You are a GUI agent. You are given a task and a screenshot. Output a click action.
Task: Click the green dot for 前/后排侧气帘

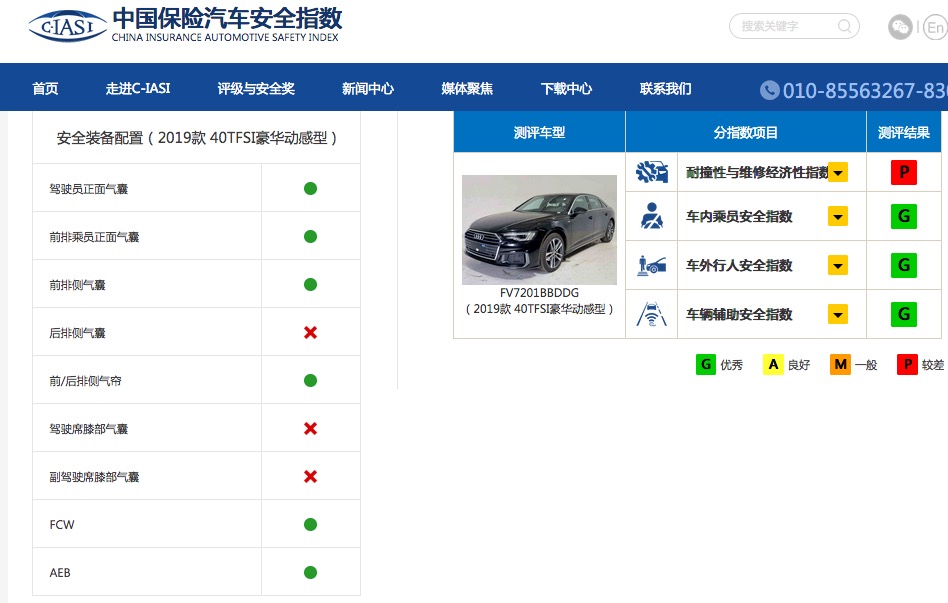coord(310,380)
